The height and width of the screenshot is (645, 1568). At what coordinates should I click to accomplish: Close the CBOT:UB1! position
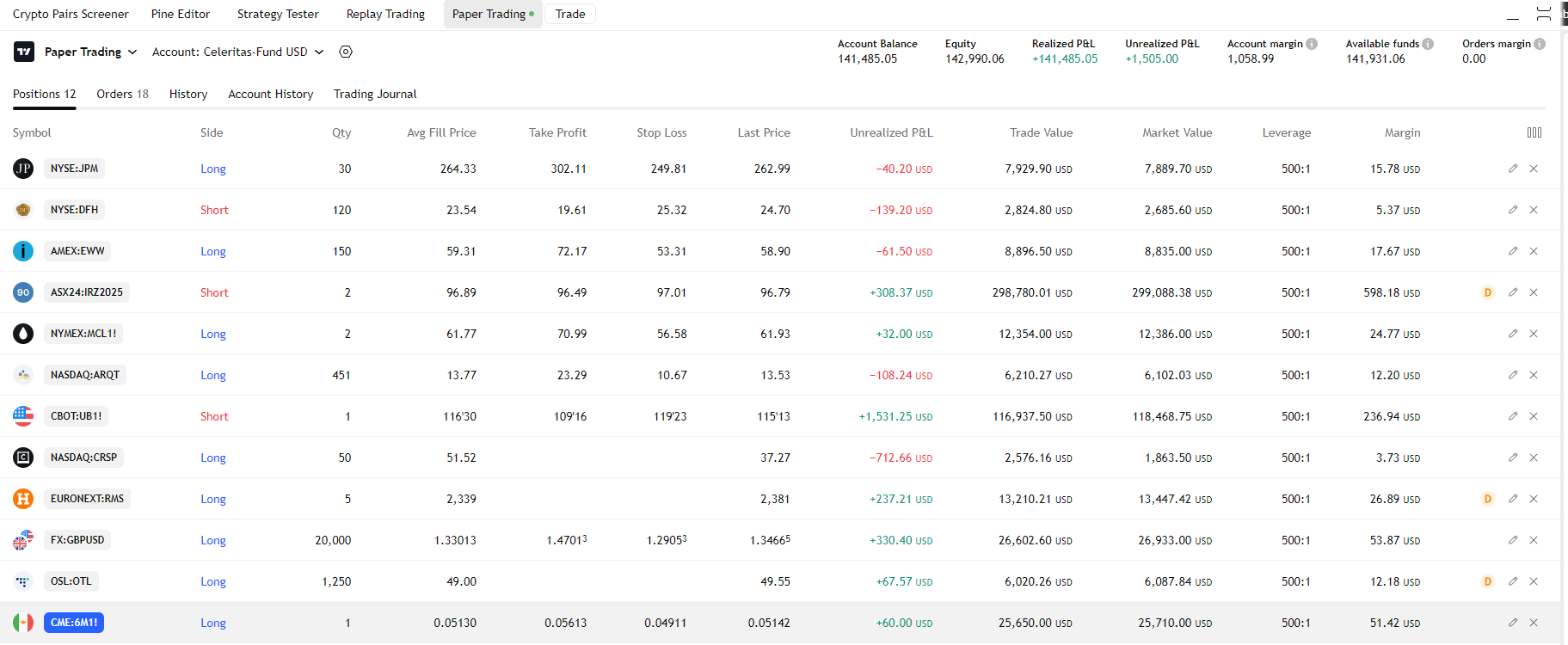[x=1534, y=416]
